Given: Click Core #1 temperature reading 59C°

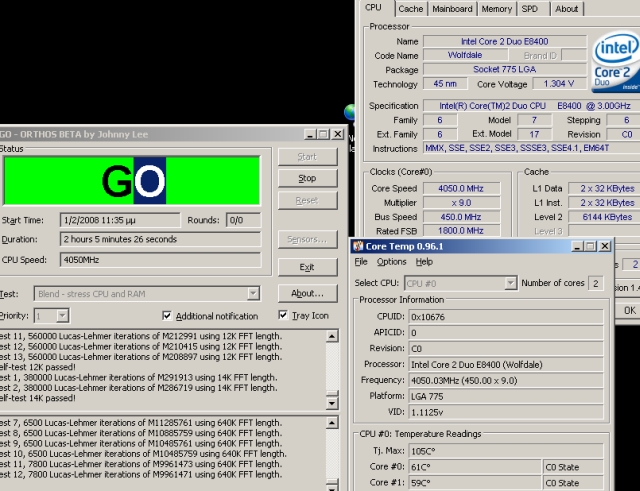Looking at the screenshot, I should 475,483.
